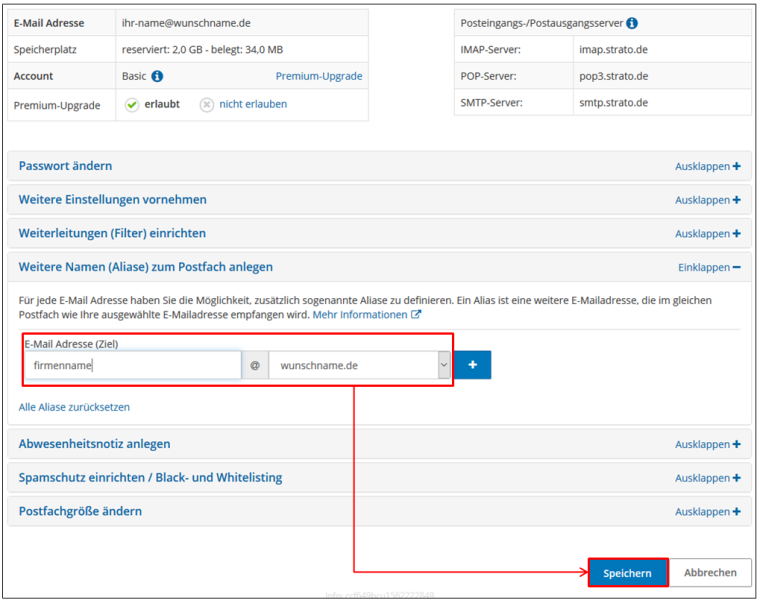
Task: Click Alle Aliase zurücksetzen link
Action: click(74, 407)
